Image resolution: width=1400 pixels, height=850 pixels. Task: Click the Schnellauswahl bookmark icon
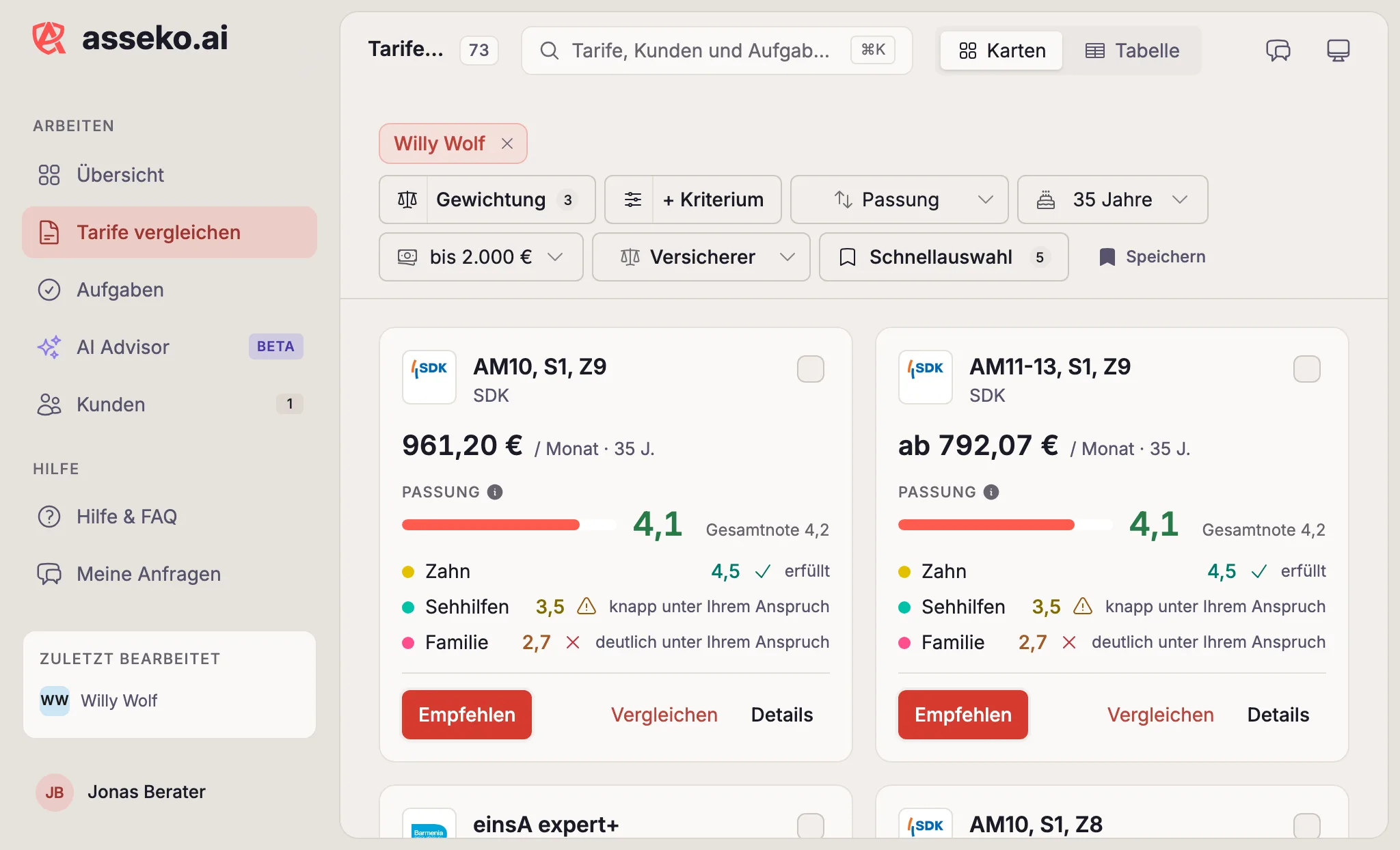848,257
